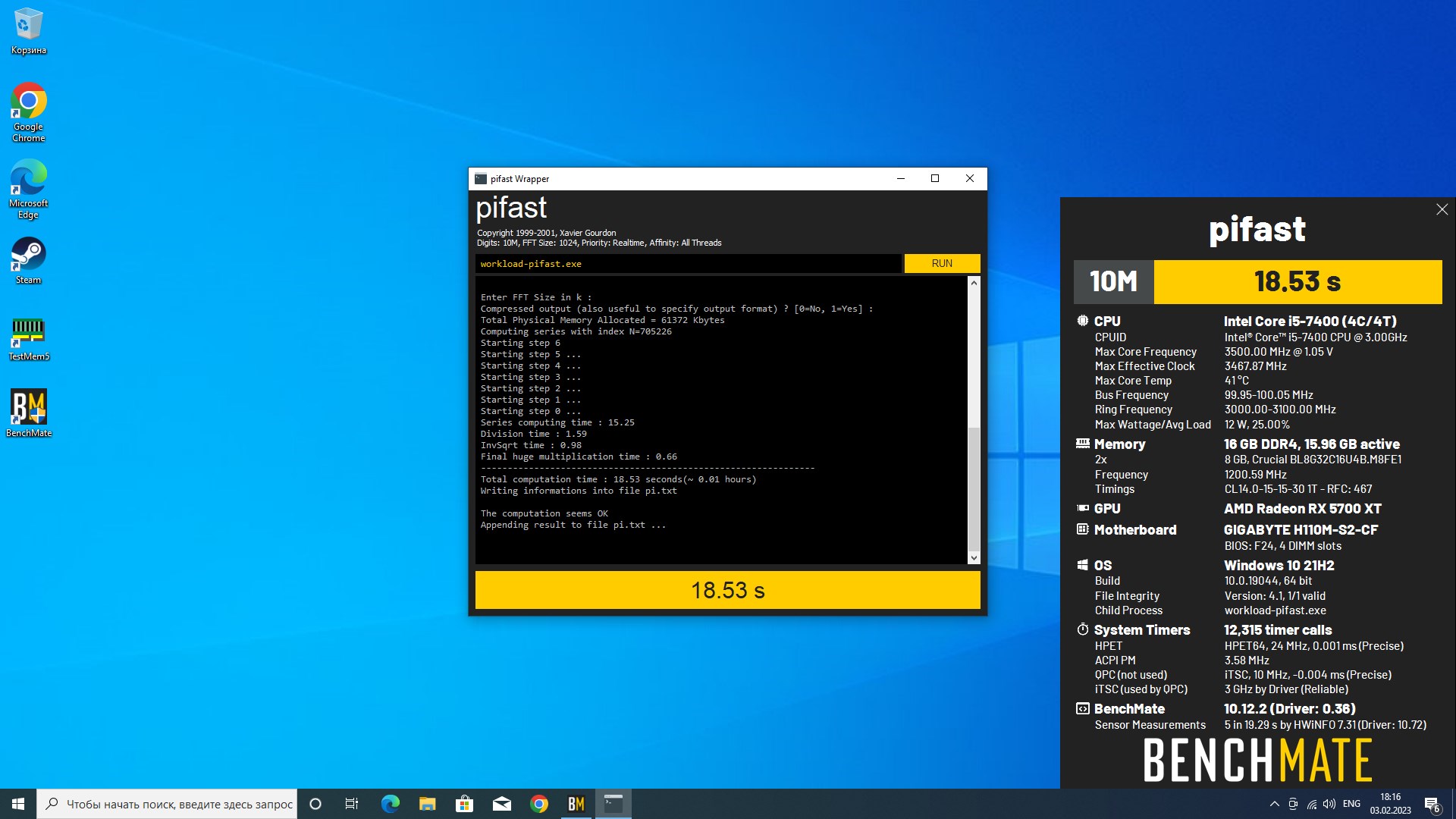
Task: Click the OS Windows logo icon in BenchMate panel
Action: 1082,565
